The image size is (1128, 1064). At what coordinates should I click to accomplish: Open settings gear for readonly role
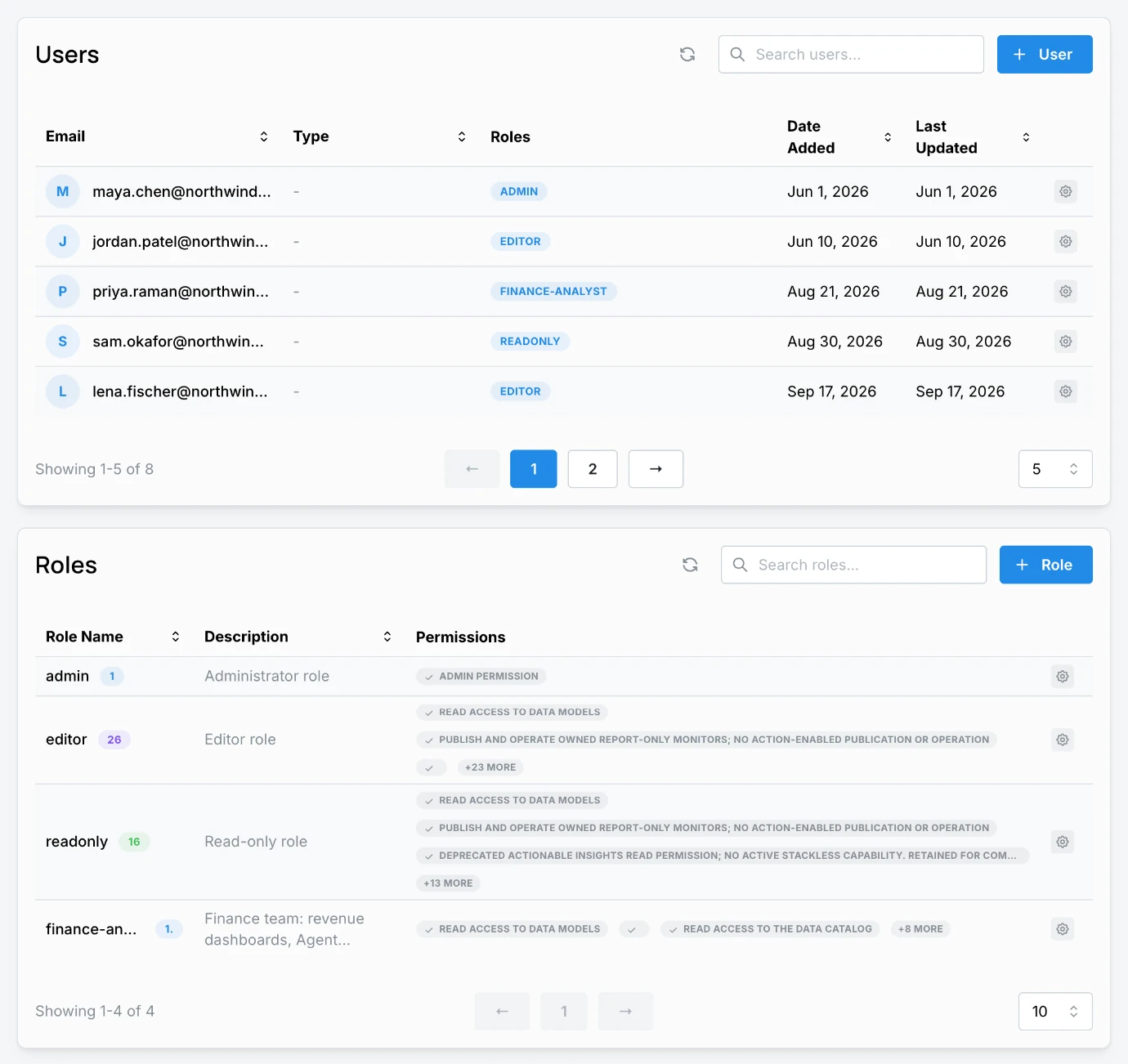coord(1063,842)
